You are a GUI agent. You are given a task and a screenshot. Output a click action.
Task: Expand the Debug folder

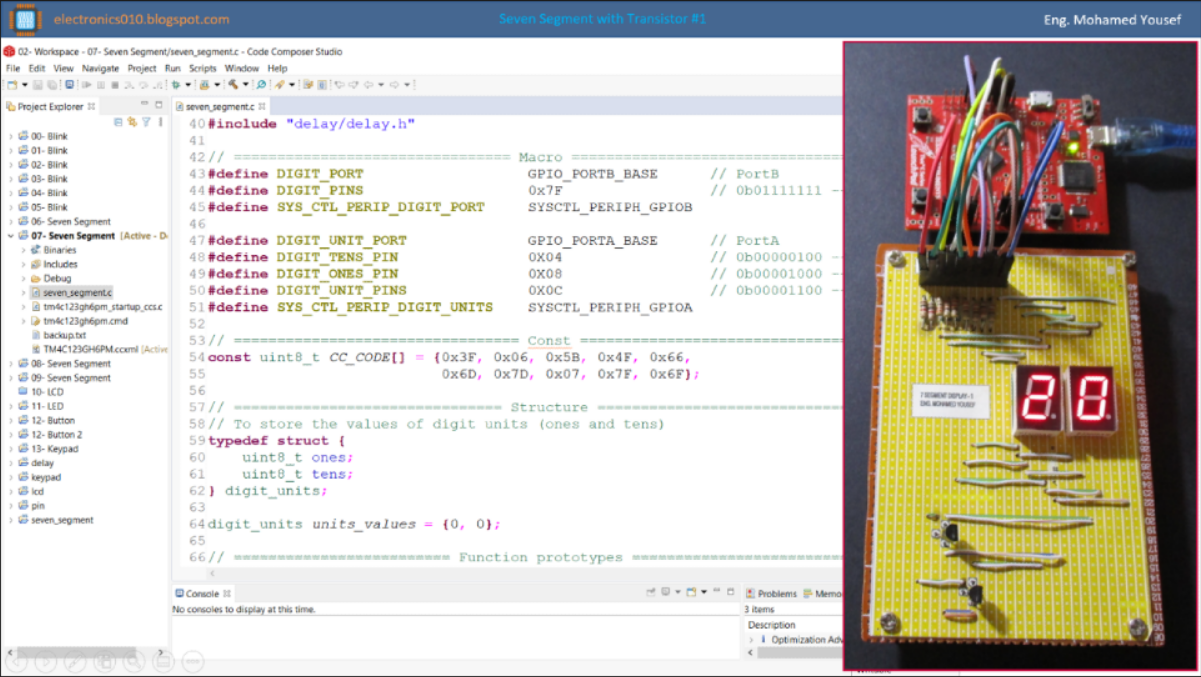[x=24, y=278]
